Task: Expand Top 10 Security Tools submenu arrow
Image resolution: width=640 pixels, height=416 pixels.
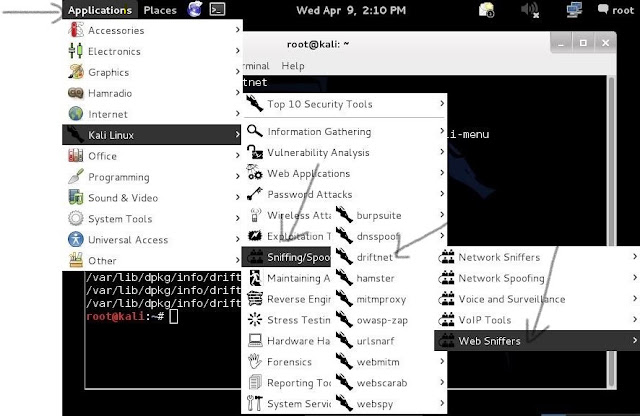Action: pos(442,104)
